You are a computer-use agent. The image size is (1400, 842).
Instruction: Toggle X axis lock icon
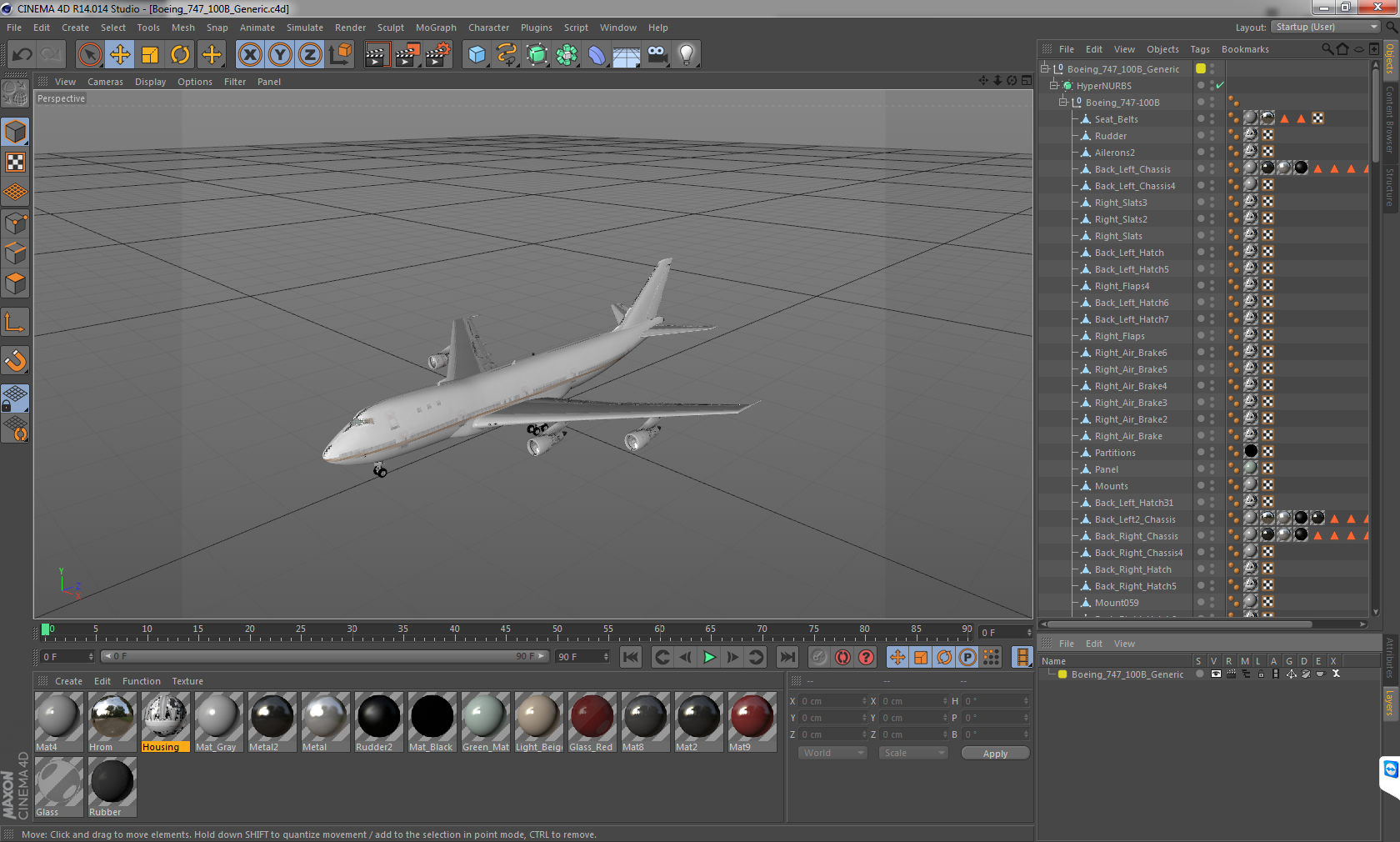(x=250, y=55)
